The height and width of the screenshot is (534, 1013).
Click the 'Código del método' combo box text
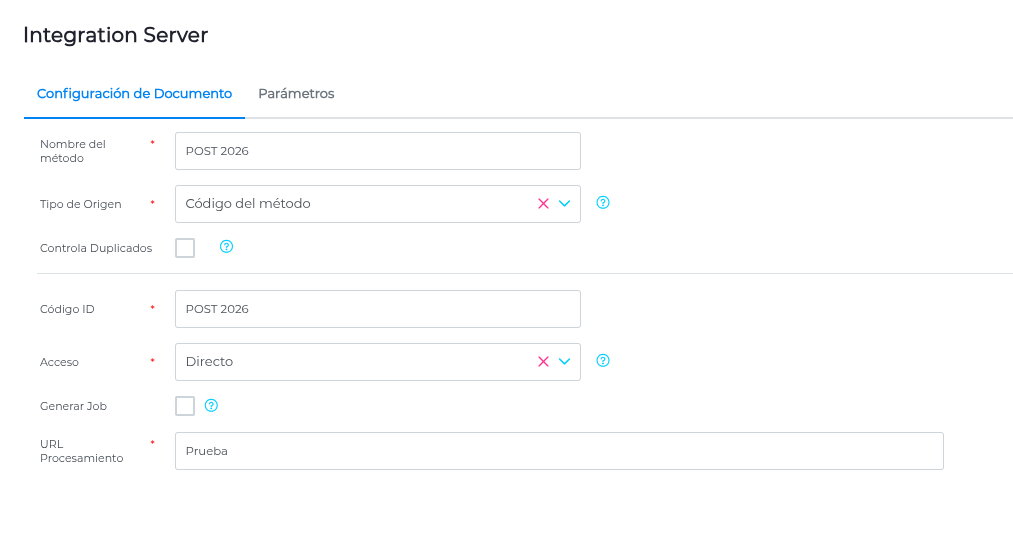(248, 204)
